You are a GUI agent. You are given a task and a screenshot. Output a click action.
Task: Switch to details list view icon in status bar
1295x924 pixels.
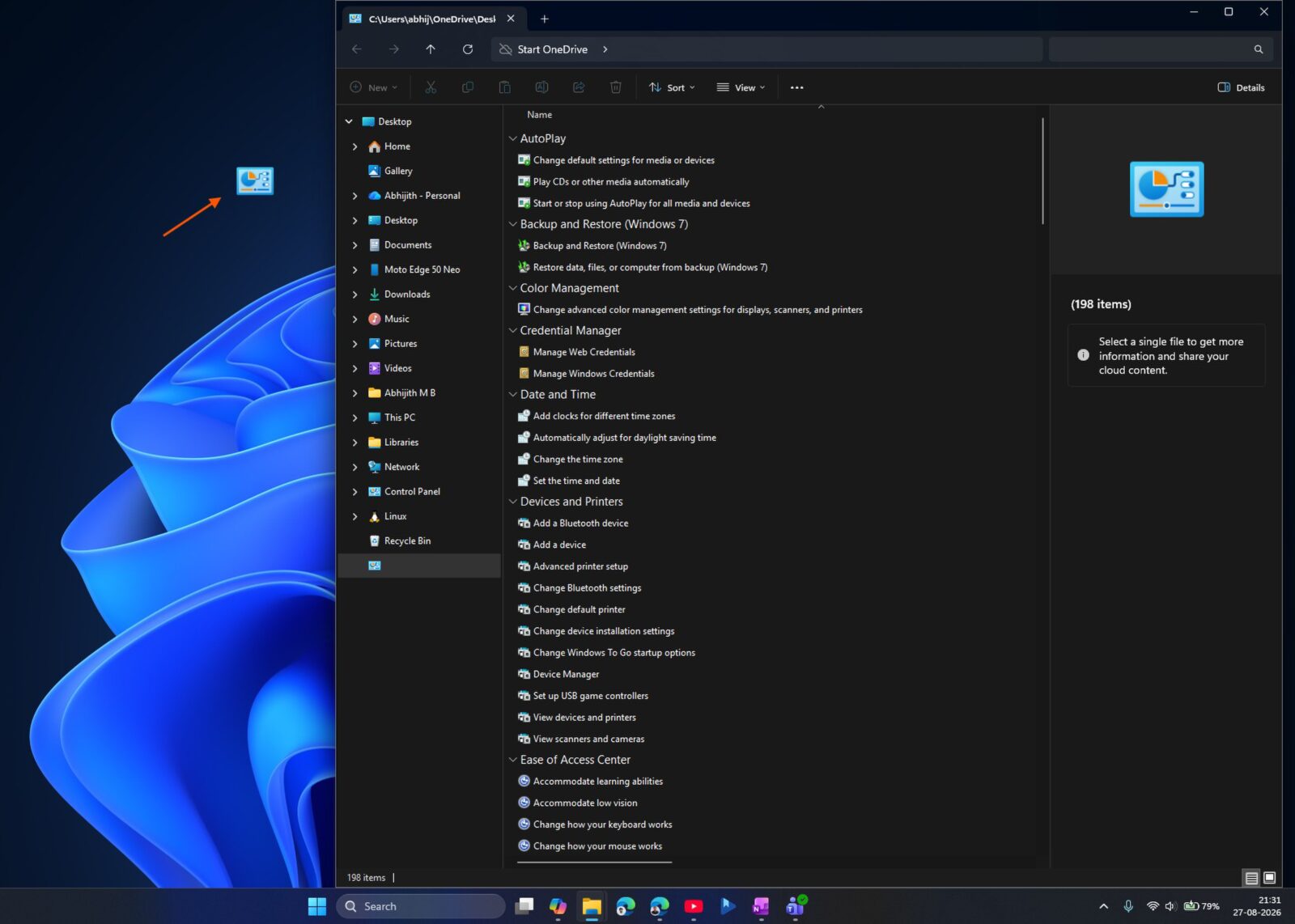pos(1251,878)
